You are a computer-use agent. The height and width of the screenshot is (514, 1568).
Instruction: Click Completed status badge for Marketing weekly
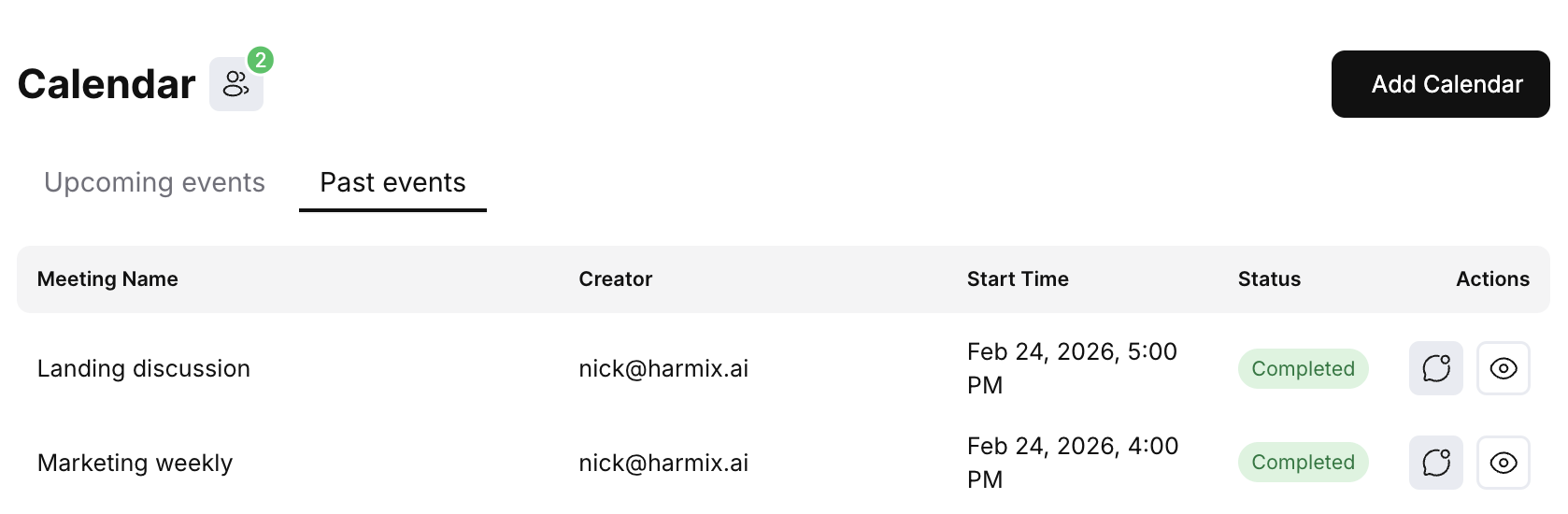(x=1303, y=463)
